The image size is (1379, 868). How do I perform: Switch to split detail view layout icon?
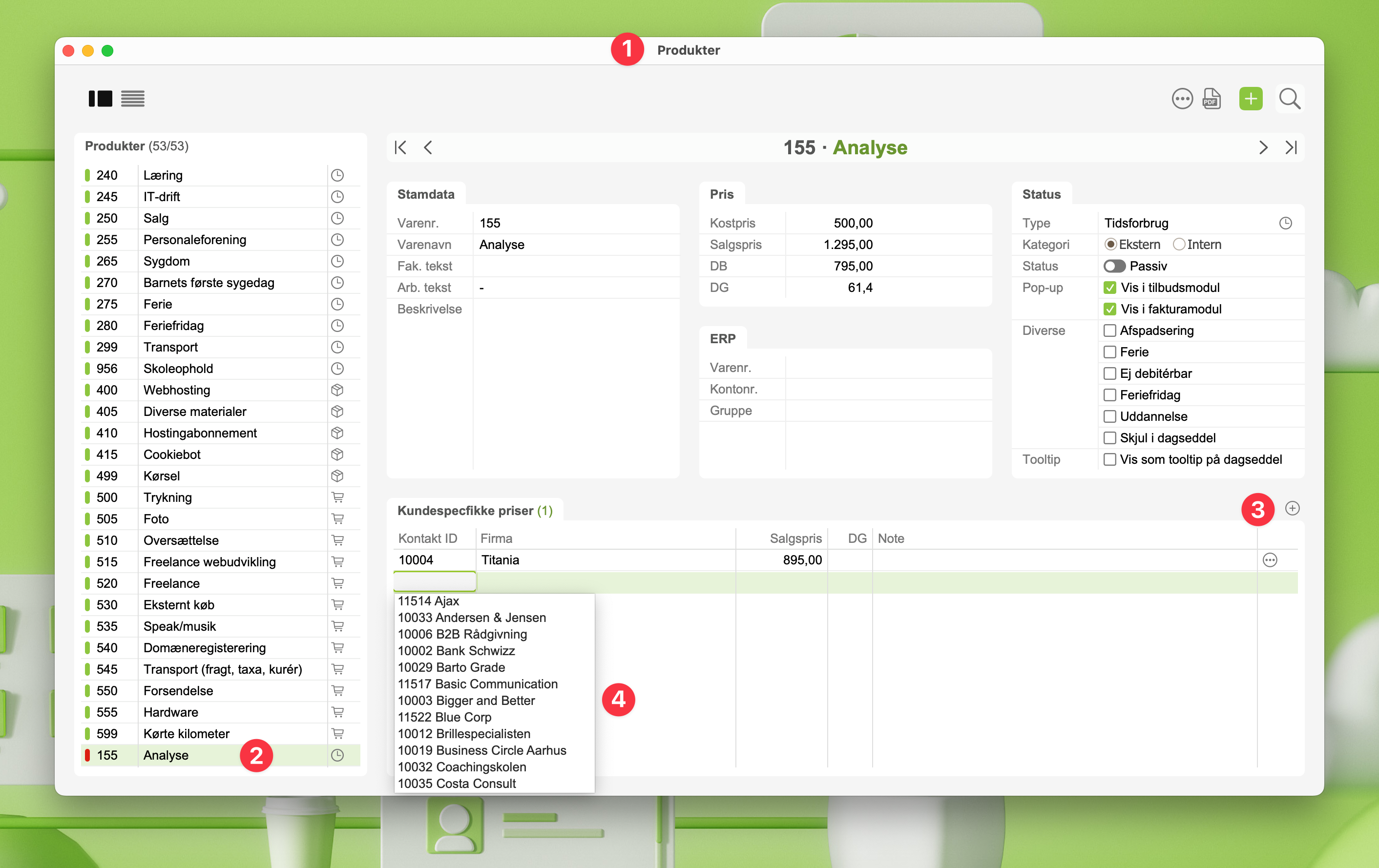tap(100, 99)
